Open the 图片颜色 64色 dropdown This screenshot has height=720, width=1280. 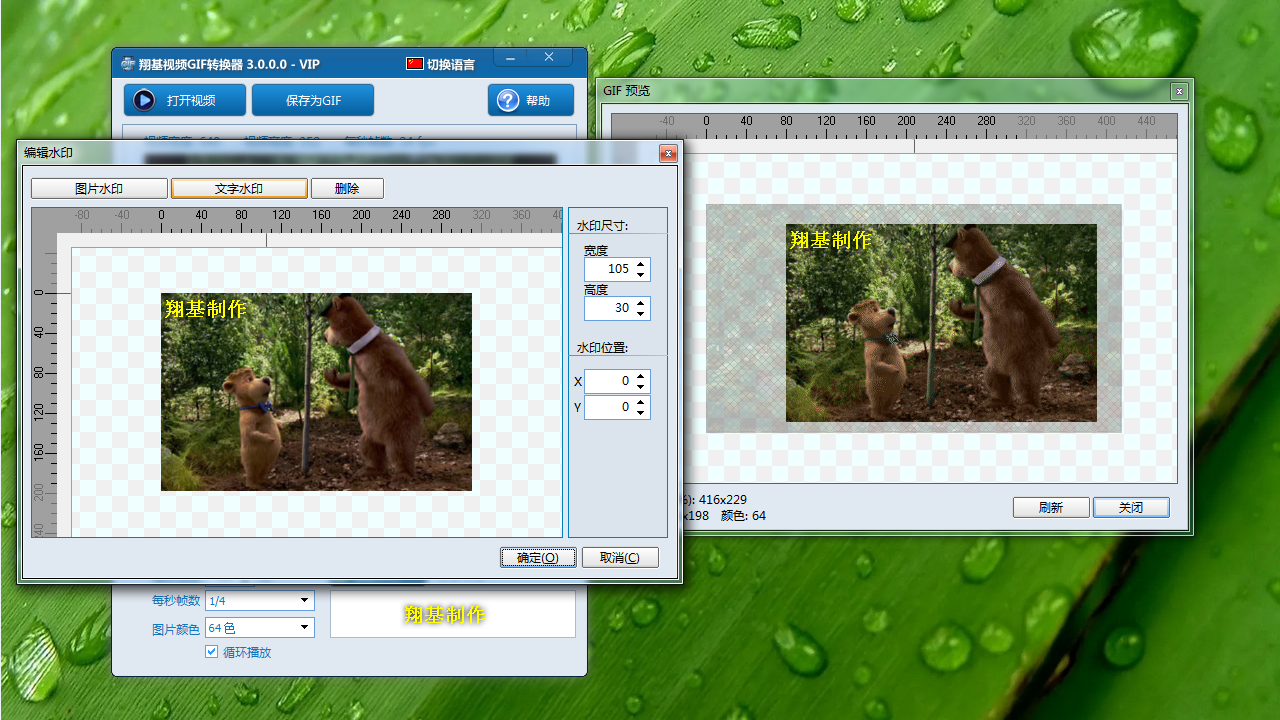click(260, 628)
